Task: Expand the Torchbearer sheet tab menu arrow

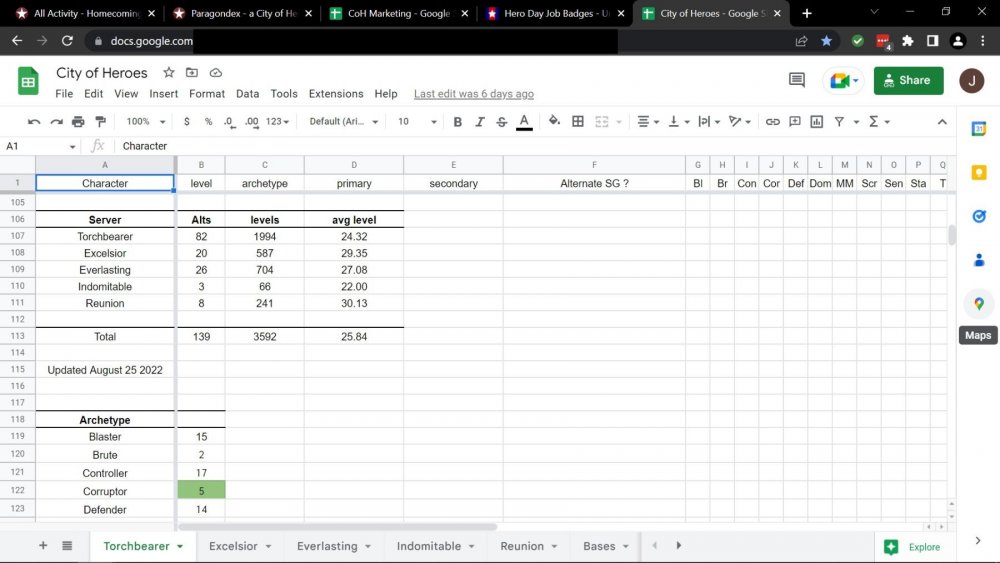Action: [x=180, y=547]
